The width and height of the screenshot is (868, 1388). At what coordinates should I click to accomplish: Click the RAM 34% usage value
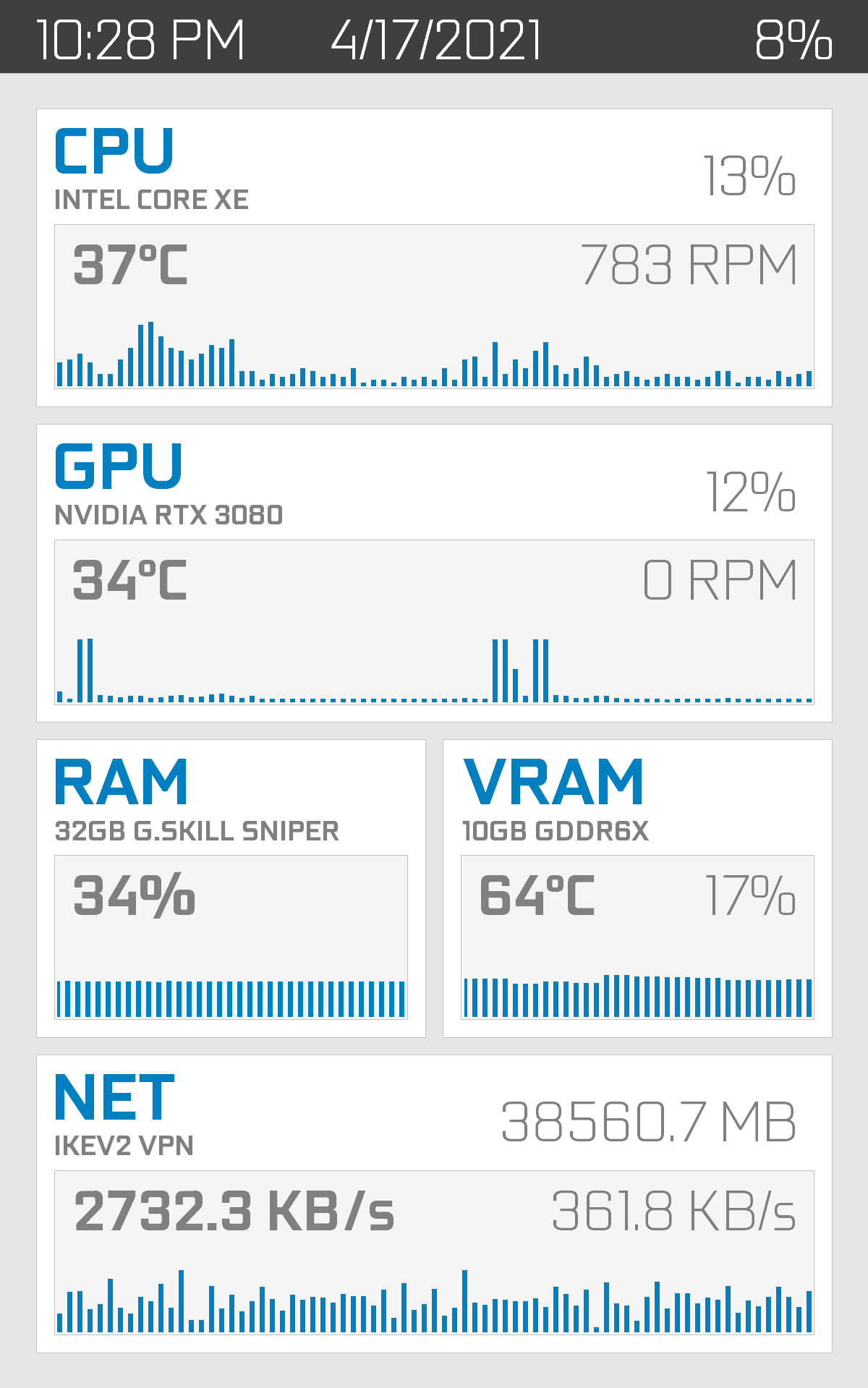tap(135, 895)
